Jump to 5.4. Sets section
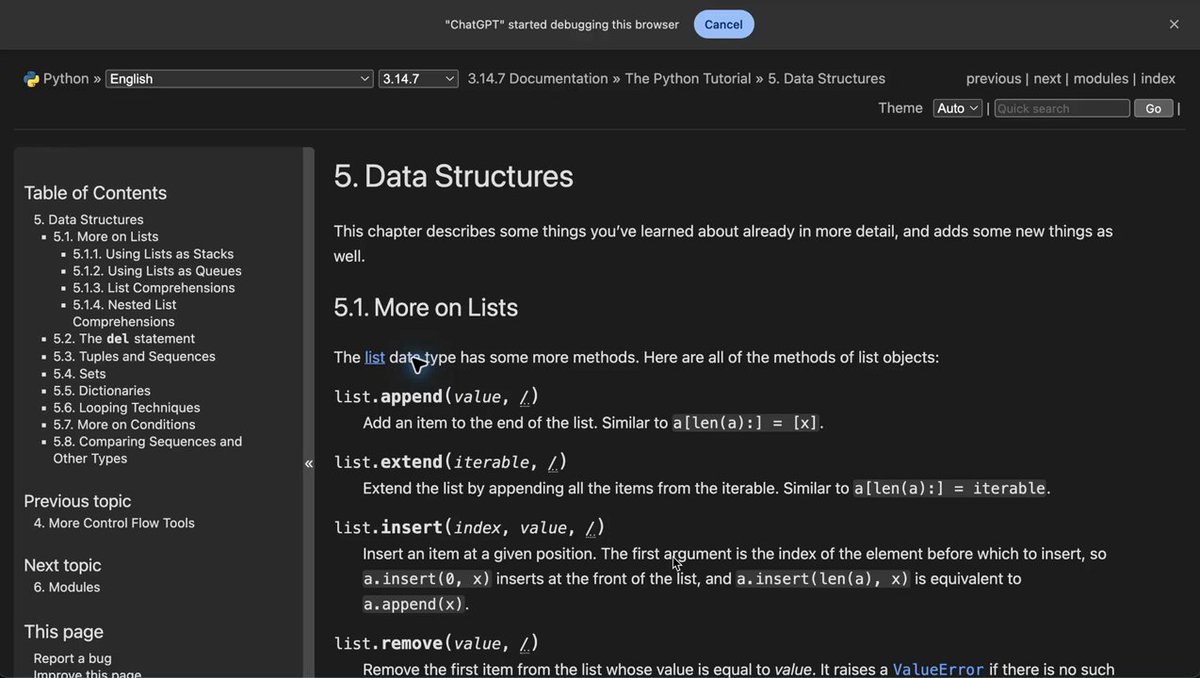This screenshot has height=678, width=1200. point(79,373)
